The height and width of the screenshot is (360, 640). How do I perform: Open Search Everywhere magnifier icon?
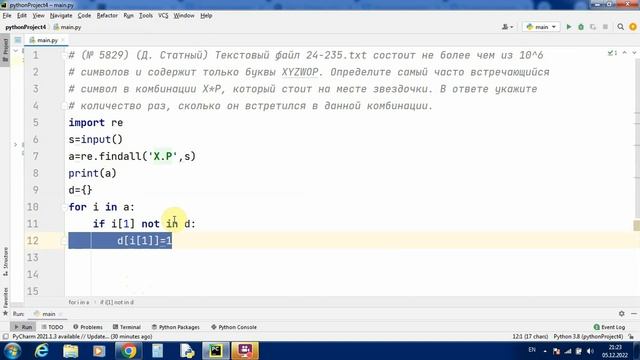[620, 27]
